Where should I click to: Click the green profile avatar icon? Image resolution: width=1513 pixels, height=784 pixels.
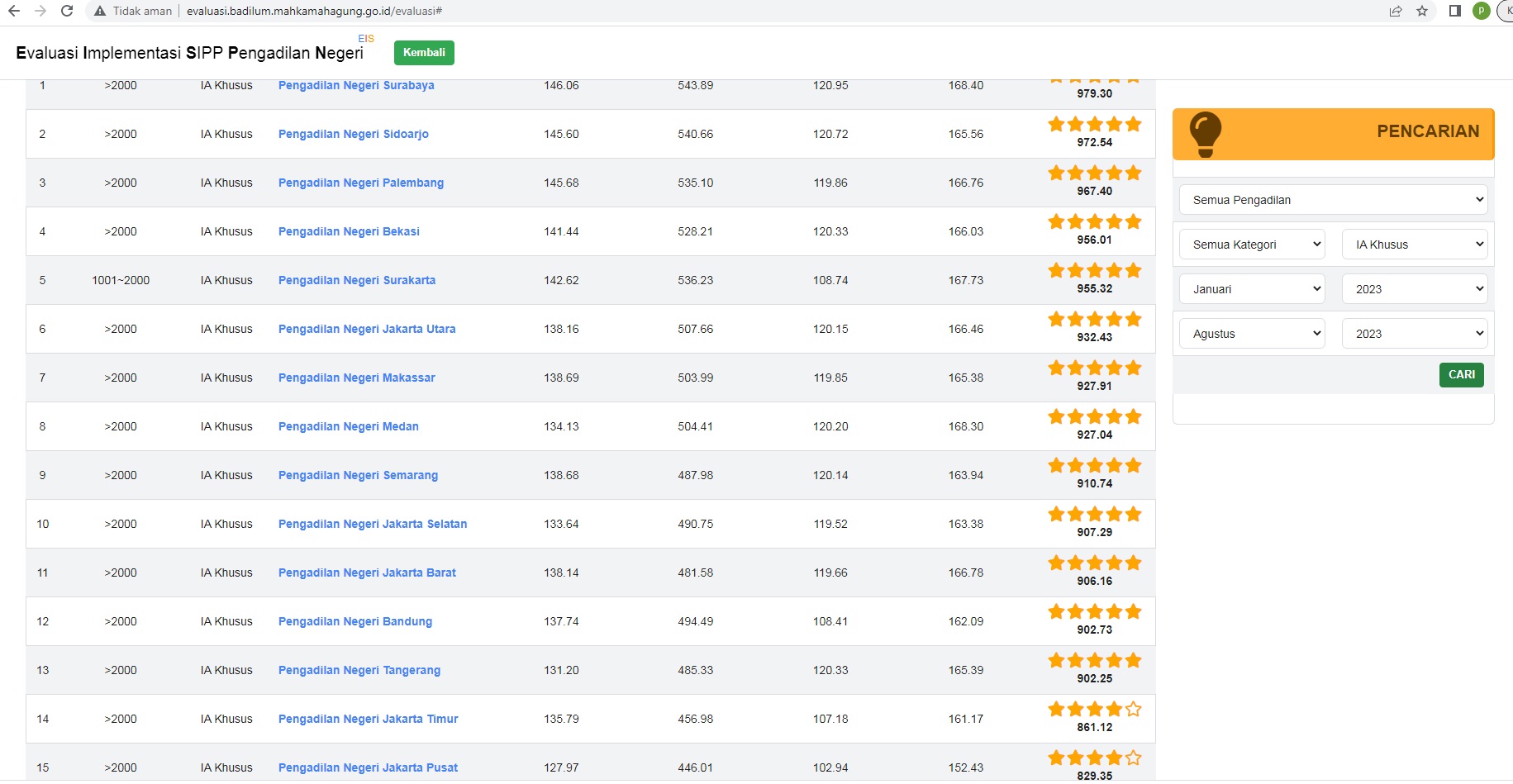click(1482, 11)
